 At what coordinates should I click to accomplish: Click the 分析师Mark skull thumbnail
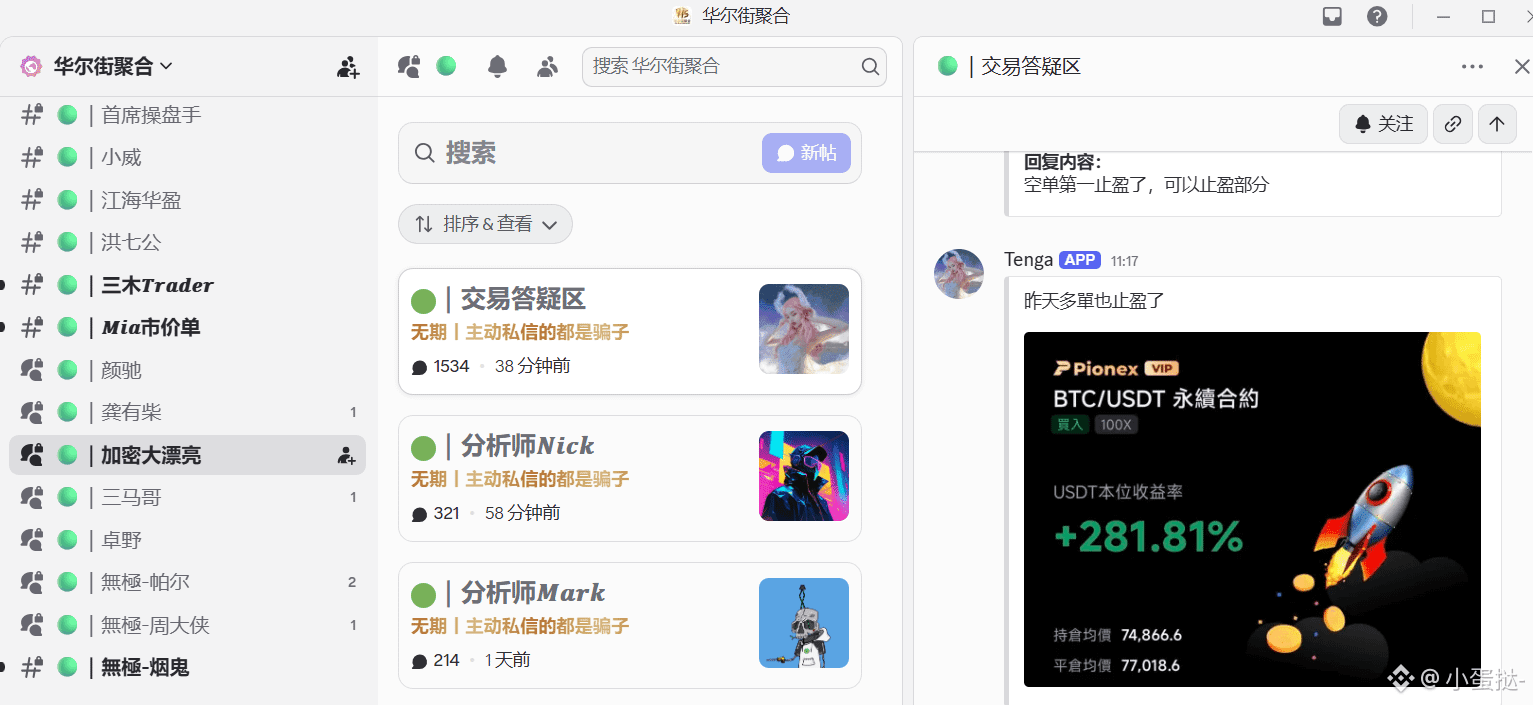[x=804, y=623]
